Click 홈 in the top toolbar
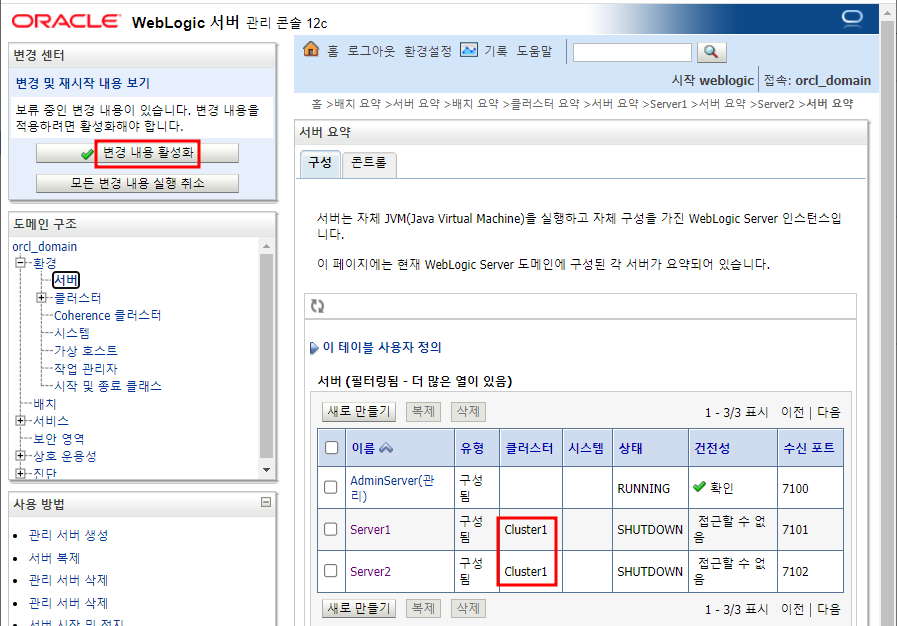This screenshot has height=626, width=897. pyautogui.click(x=333, y=51)
